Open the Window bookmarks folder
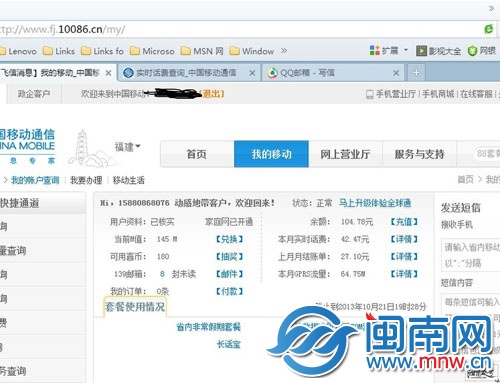 click(252, 51)
